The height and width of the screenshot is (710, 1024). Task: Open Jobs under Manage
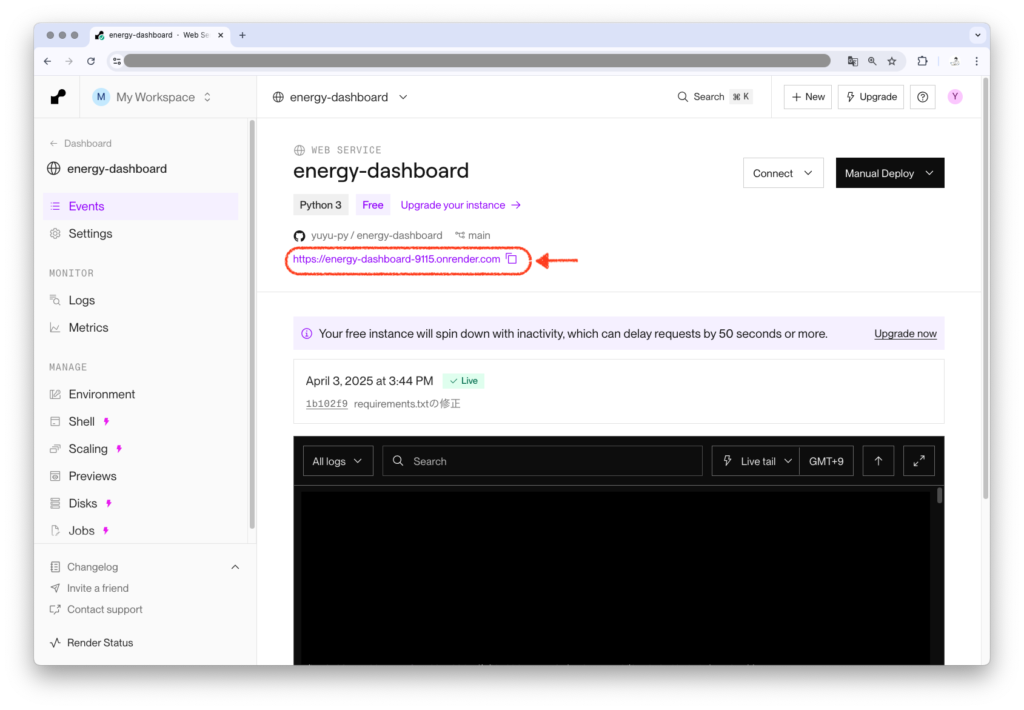coord(140,531)
